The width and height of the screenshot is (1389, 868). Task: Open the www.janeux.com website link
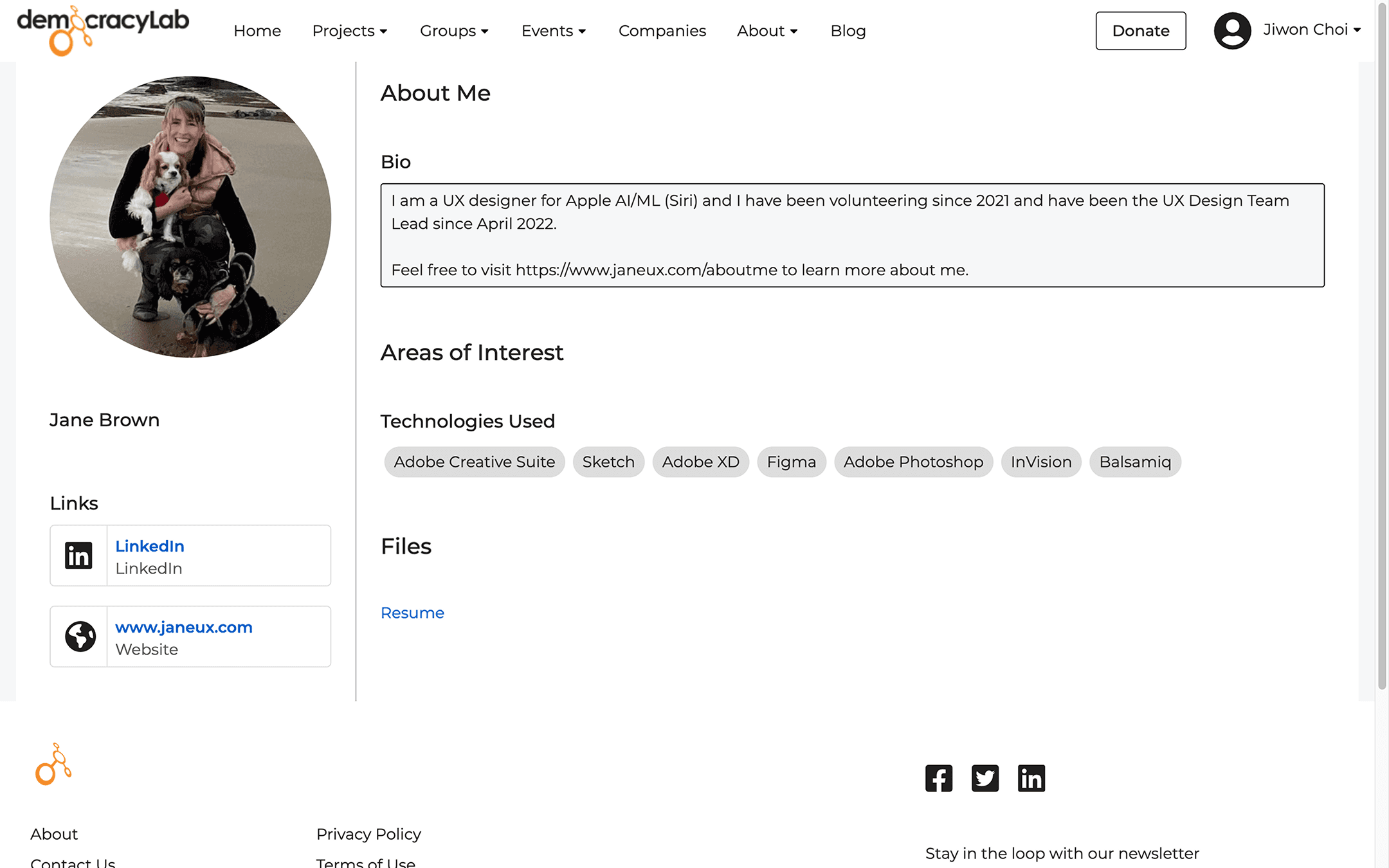click(x=184, y=627)
